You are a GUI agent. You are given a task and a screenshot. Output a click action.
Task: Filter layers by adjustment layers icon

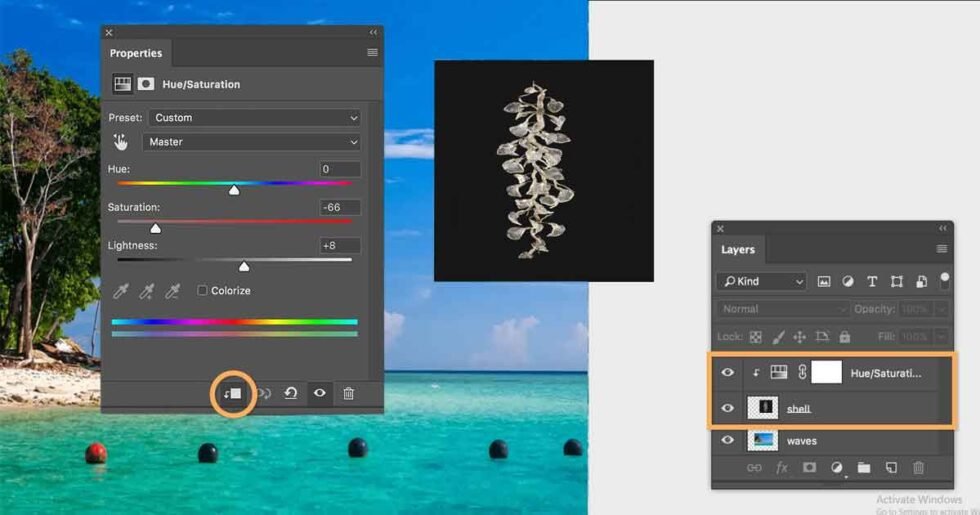848,282
